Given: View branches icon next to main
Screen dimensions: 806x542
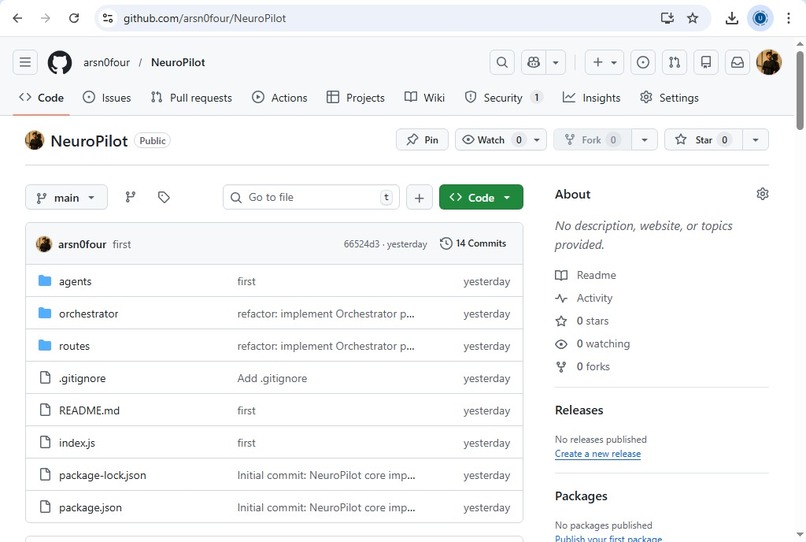Looking at the screenshot, I should pos(131,197).
